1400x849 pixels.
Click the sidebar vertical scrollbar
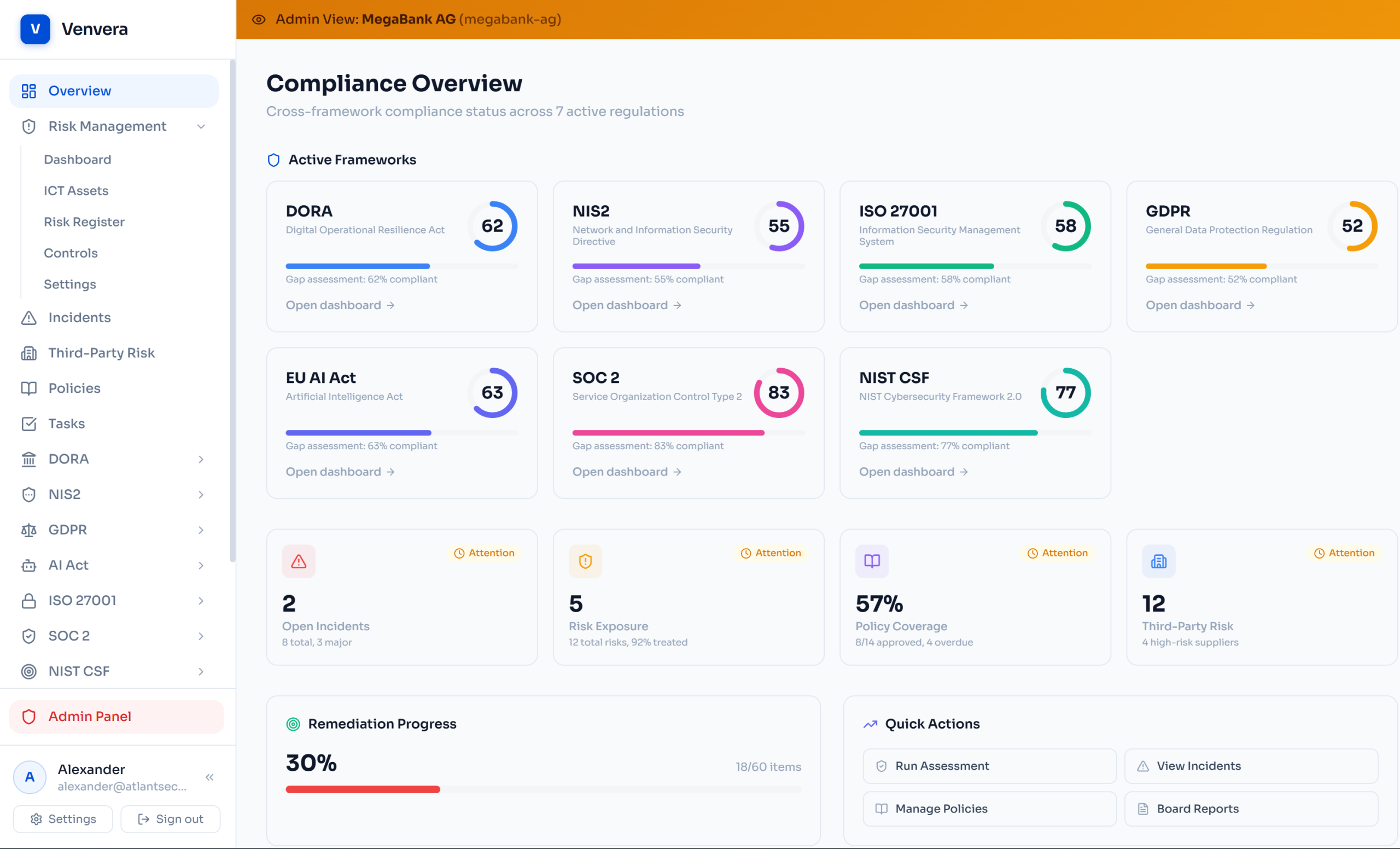(232, 310)
